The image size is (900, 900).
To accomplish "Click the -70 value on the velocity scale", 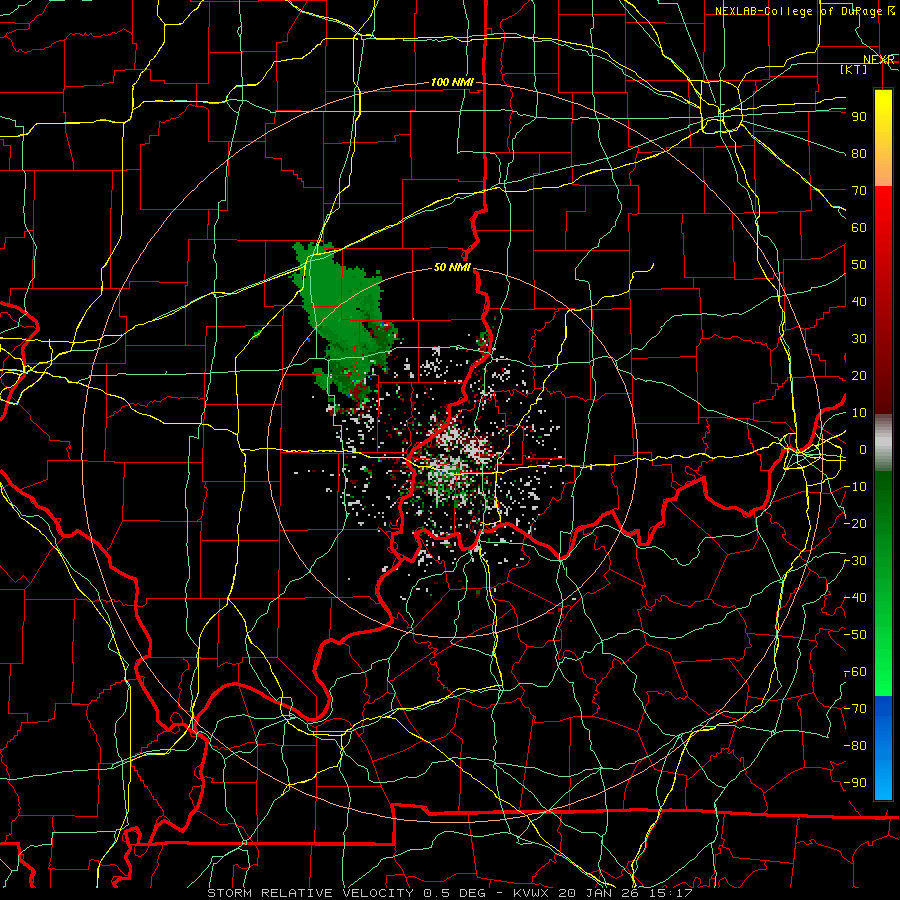I will tap(856, 709).
